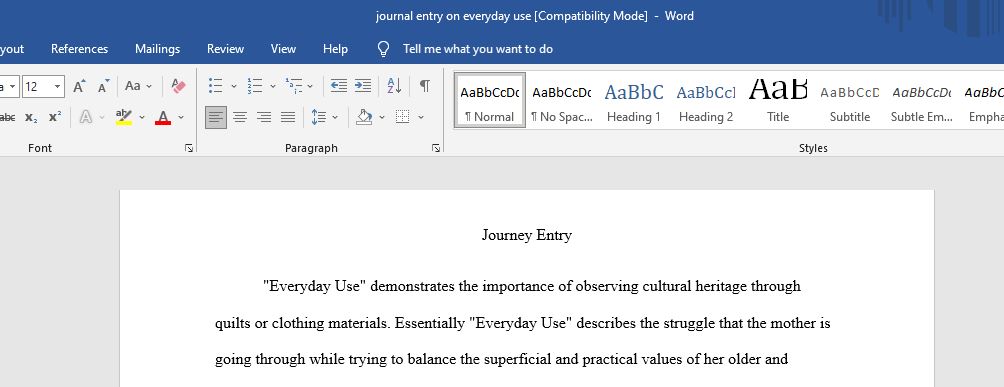Select Align Right
This screenshot has width=1004, height=387.
click(x=264, y=117)
